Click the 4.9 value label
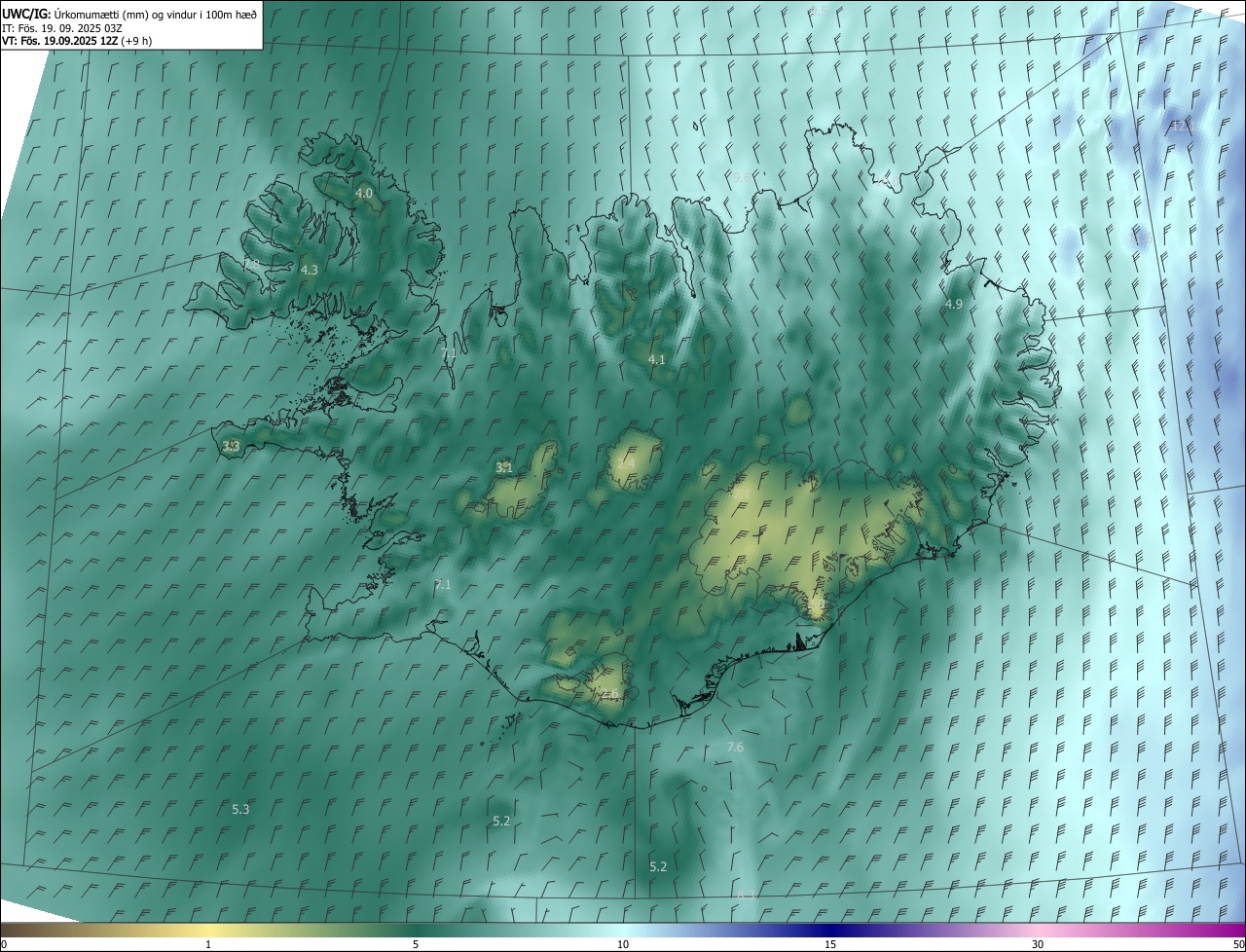1246x952 pixels. pos(954,305)
